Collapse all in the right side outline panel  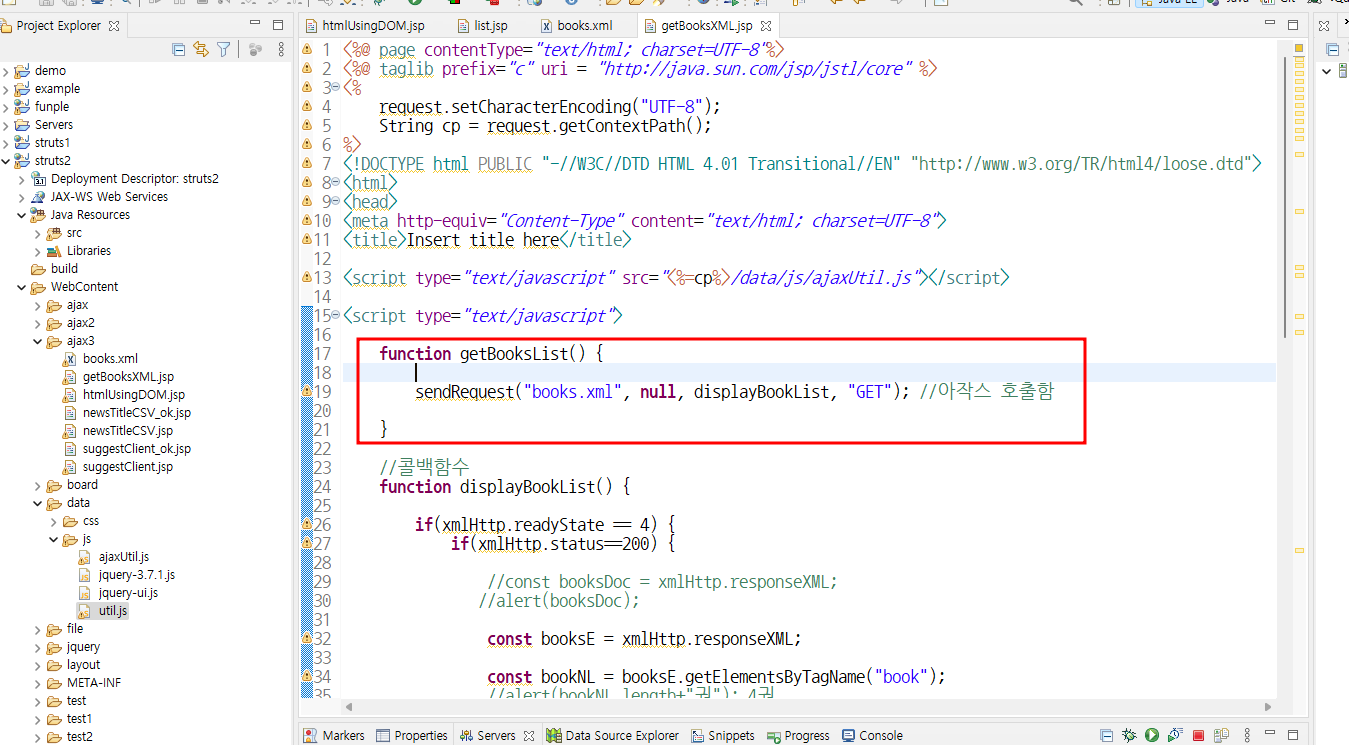(x=1332, y=49)
